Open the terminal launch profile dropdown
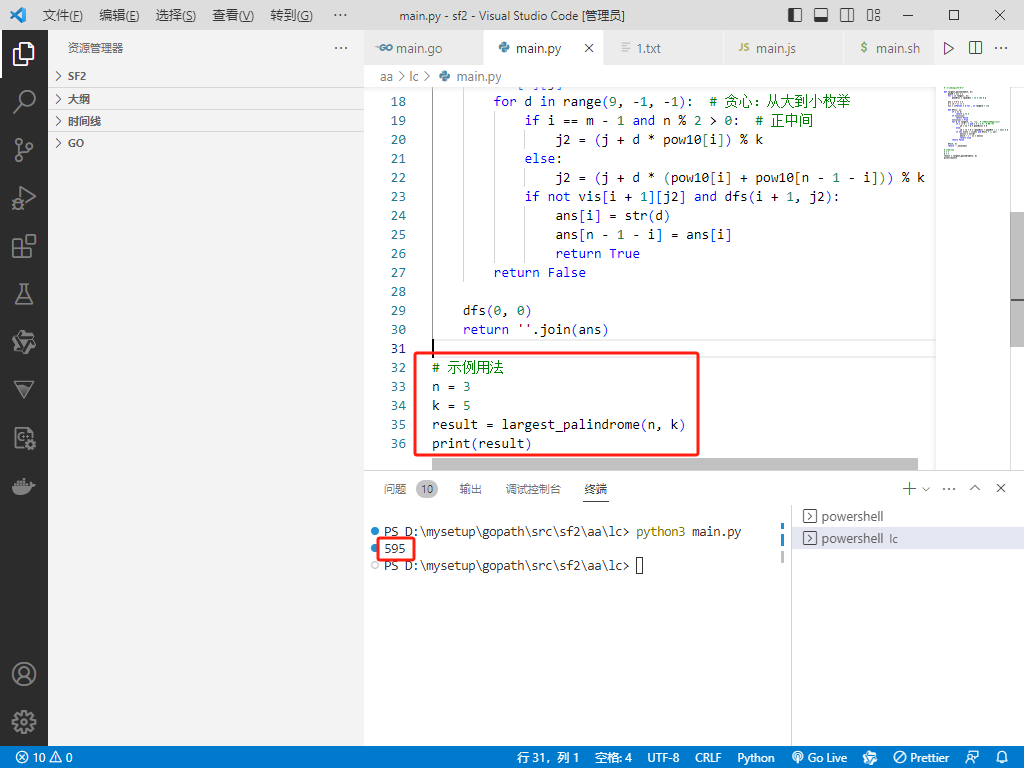This screenshot has height=768, width=1024. 926,488
